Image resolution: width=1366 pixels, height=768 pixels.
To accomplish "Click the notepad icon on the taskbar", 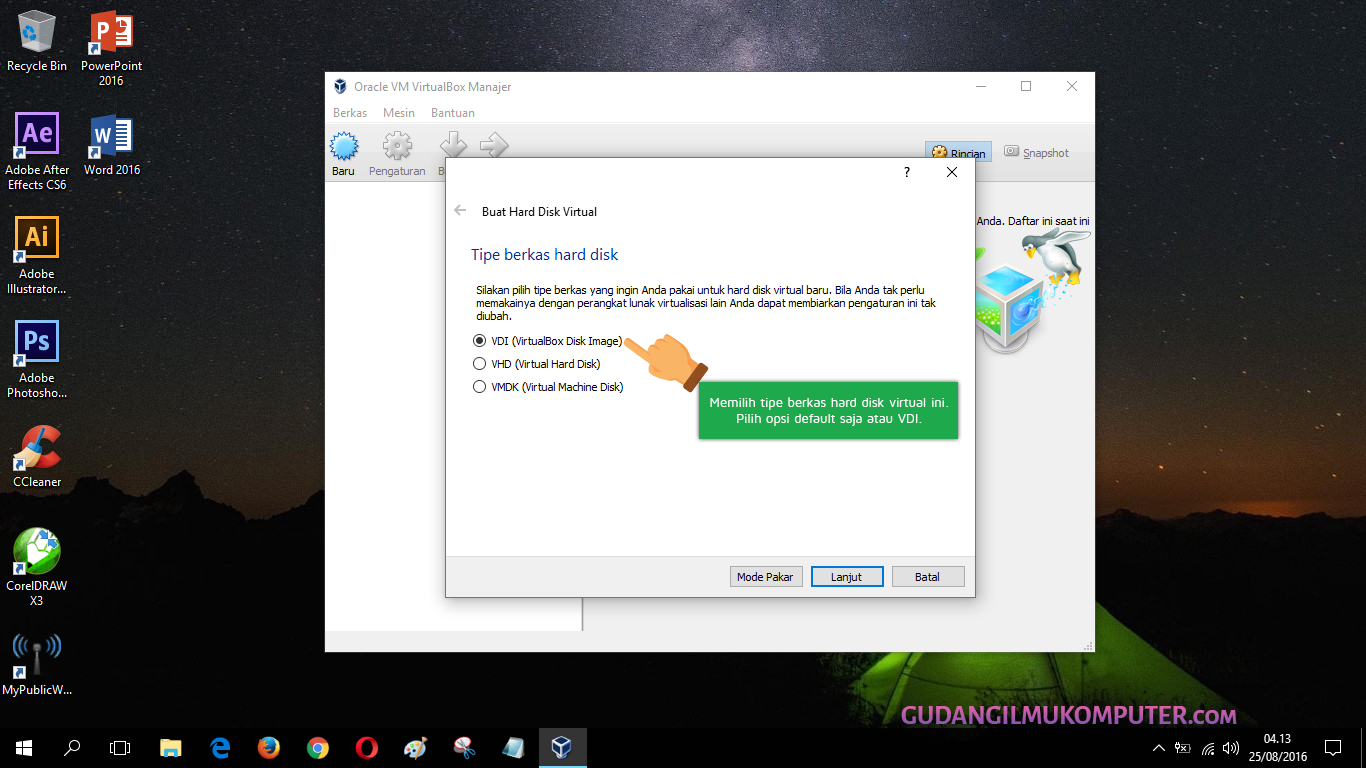I will (x=513, y=748).
